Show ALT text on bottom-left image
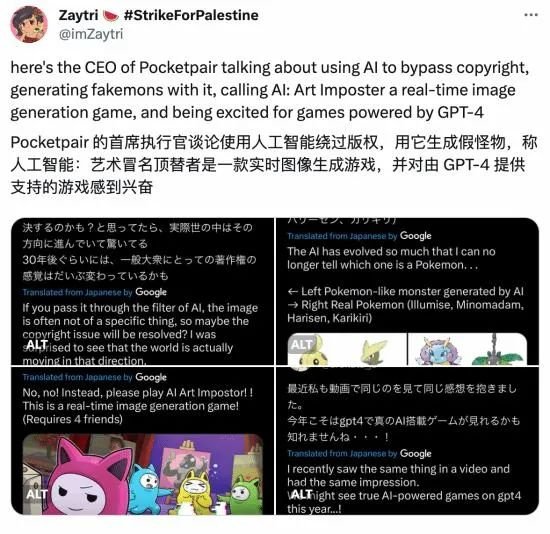The height and width of the screenshot is (534, 550). point(37,494)
